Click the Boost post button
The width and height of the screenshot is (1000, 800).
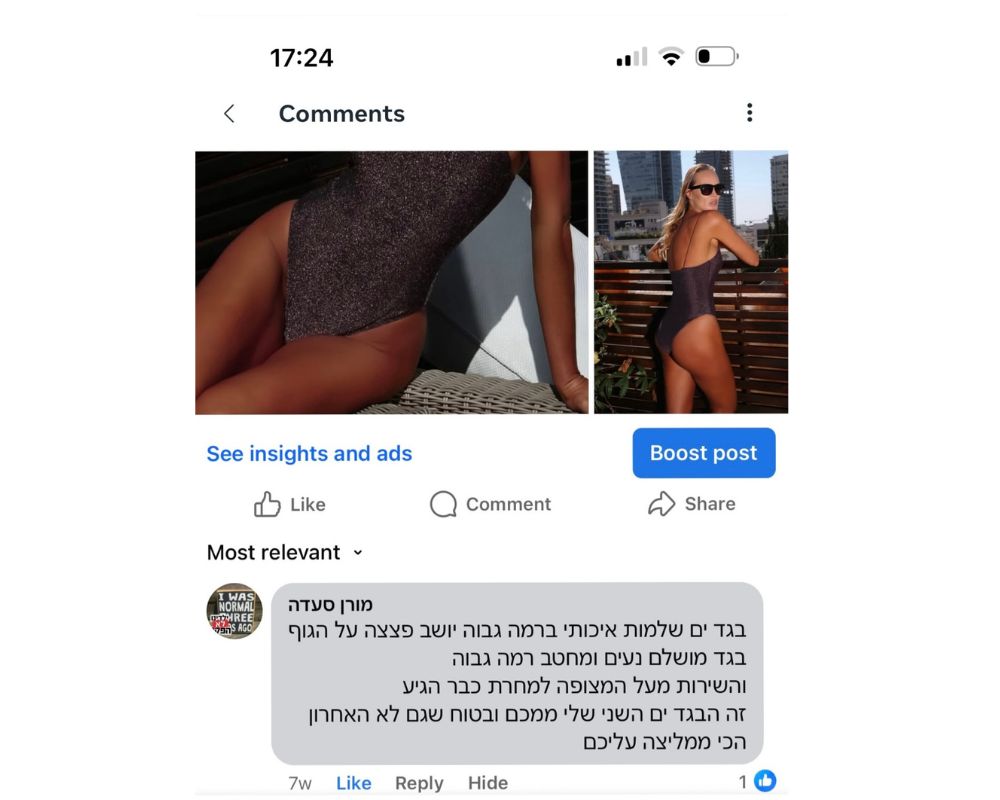click(x=703, y=453)
